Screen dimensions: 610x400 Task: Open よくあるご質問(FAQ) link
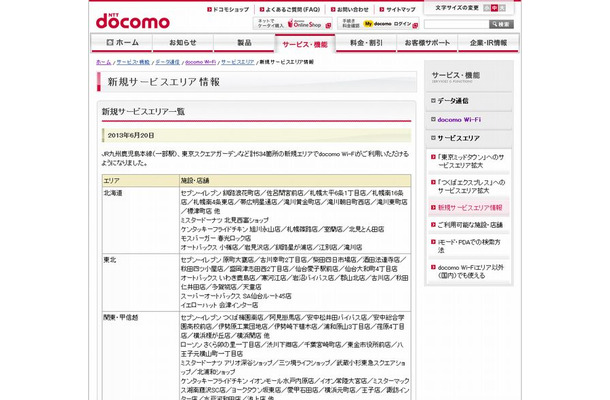290,9
